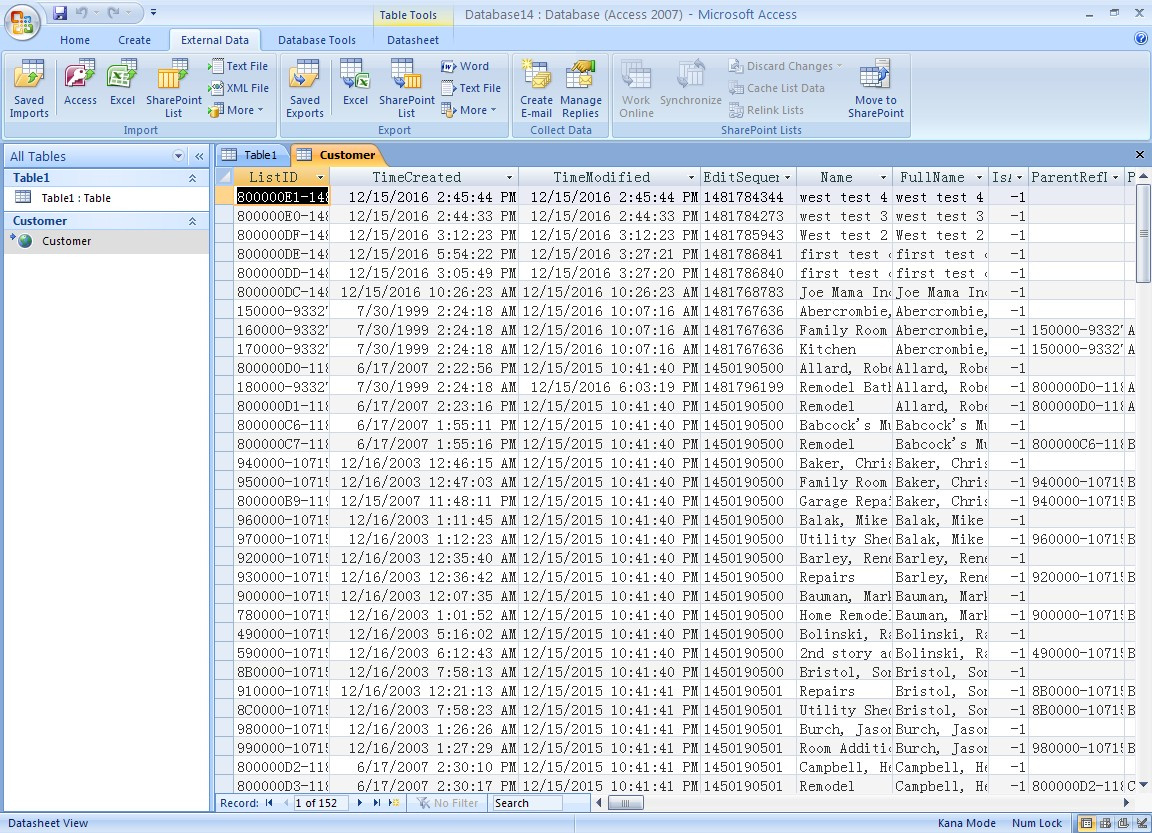The image size is (1152, 833).
Task: Click the horizontal scrollbar thumb
Action: pos(624,803)
